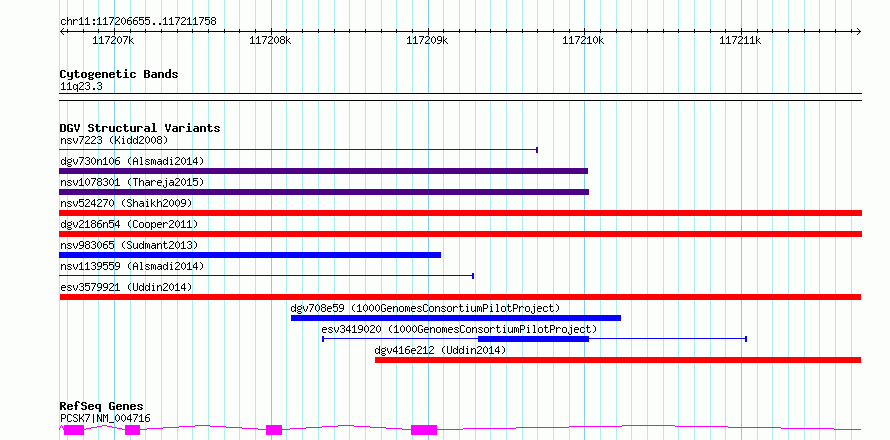Click the dgv416e212 red variant bar
The width and height of the screenshot is (890, 440).
coord(618,360)
